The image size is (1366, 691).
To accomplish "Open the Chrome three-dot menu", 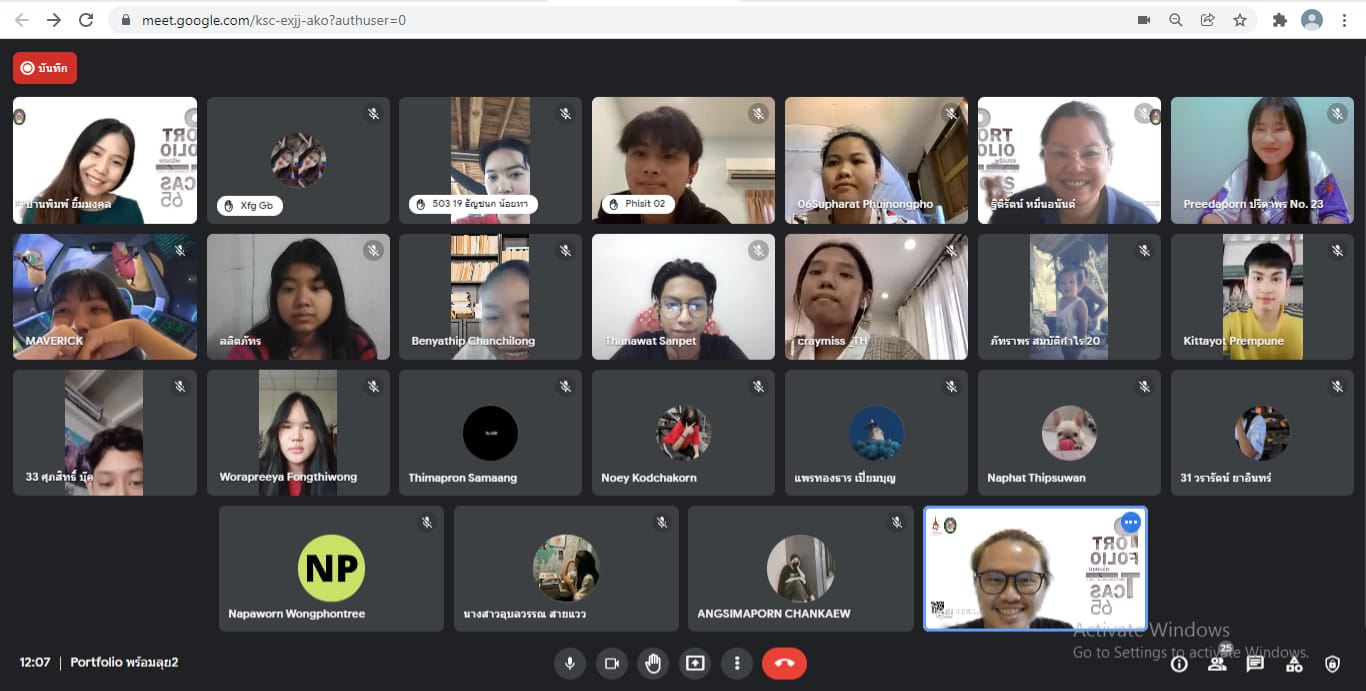I will click(x=1345, y=20).
